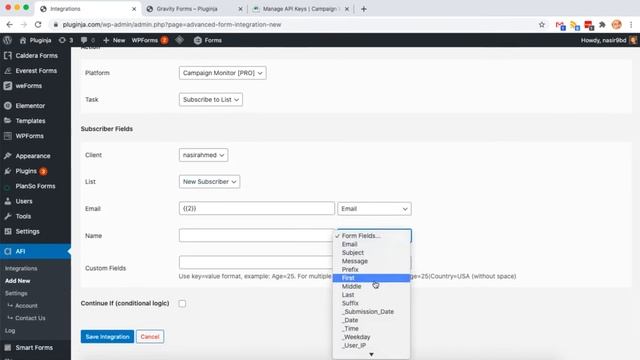640x360 pixels.
Task: Open Log submenu link
Action: pos(10,331)
